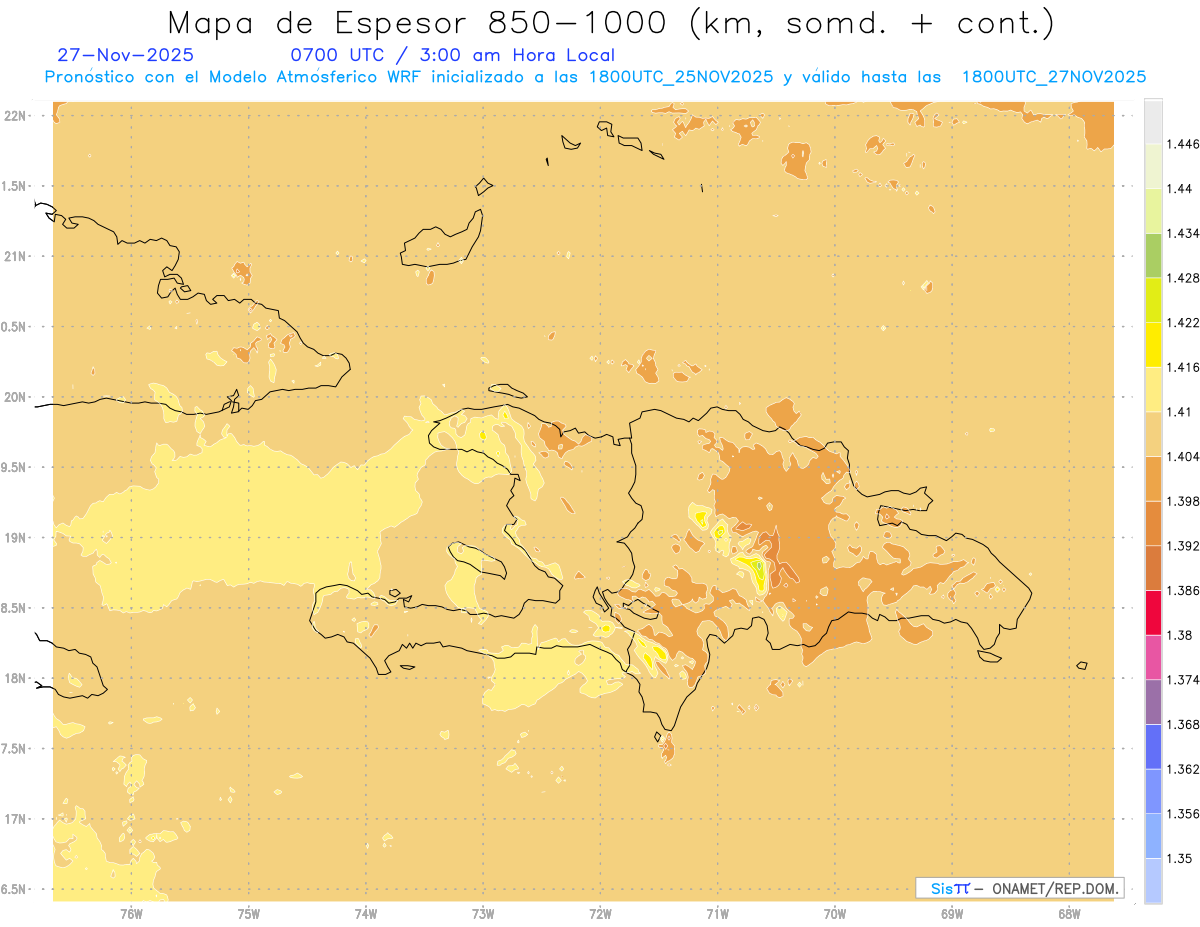
Task: Click the '74W' longitude label
Action: (x=366, y=914)
